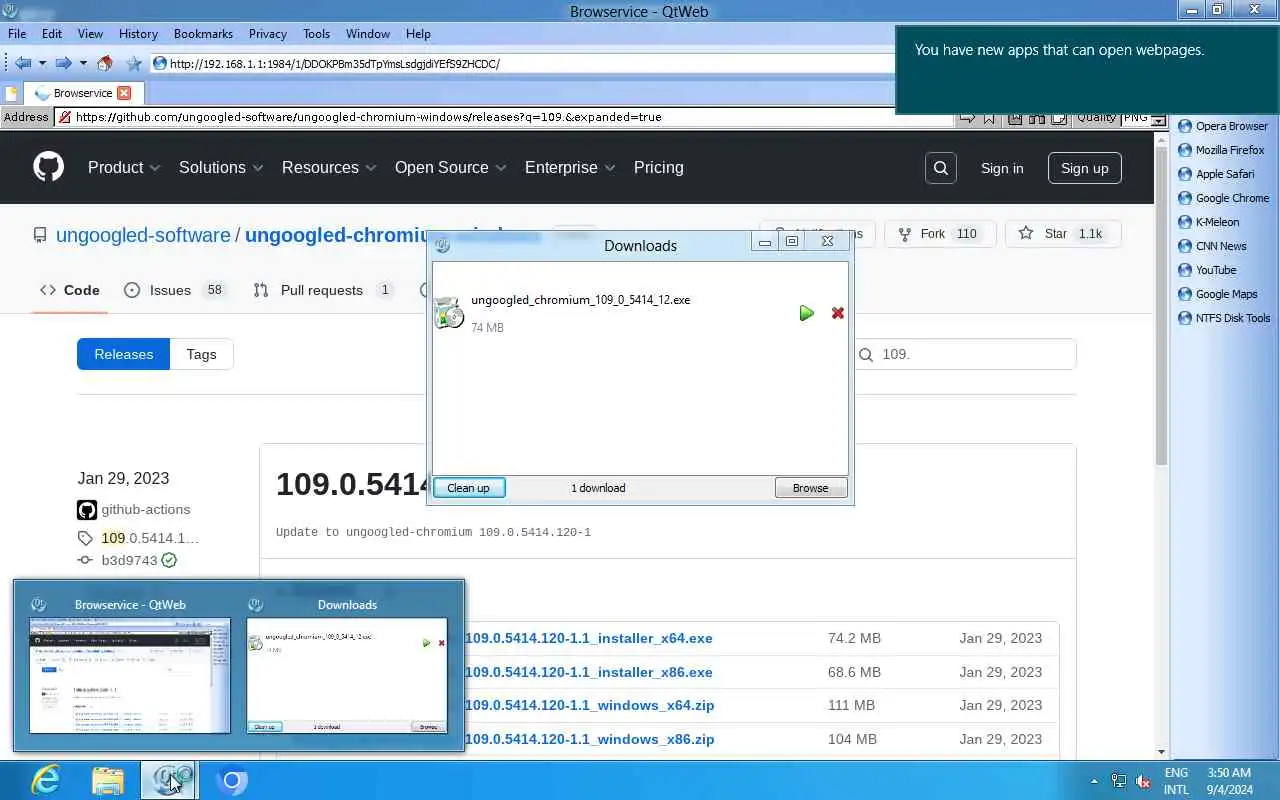Image resolution: width=1280 pixels, height=800 pixels.
Task: Expand the Enterprise menu
Action: pyautogui.click(x=570, y=168)
